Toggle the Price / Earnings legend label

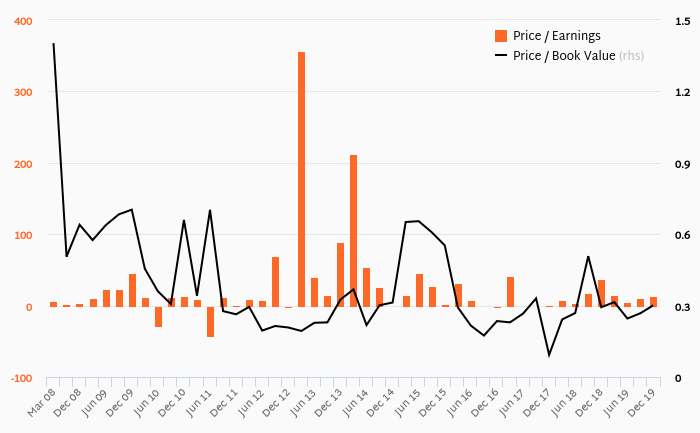[x=556, y=36]
